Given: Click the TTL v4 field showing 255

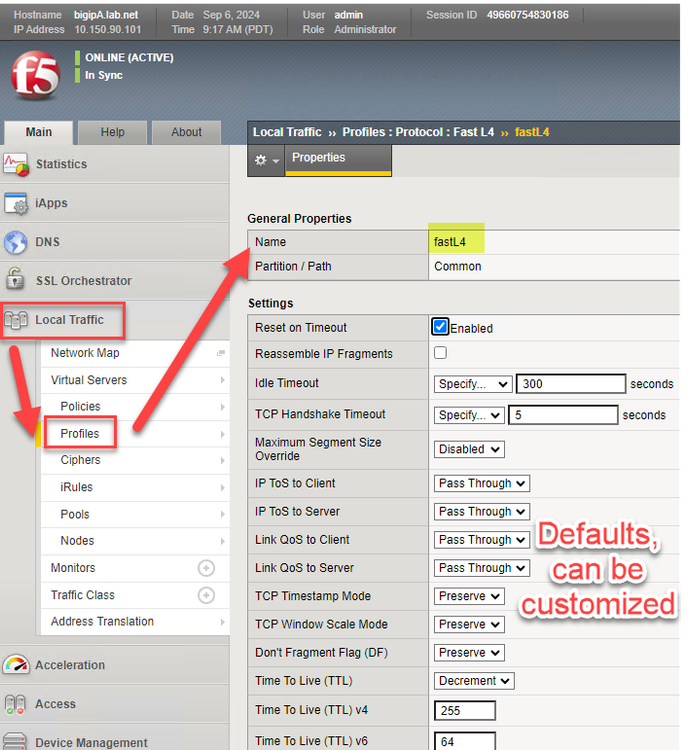Looking at the screenshot, I should 465,711.
